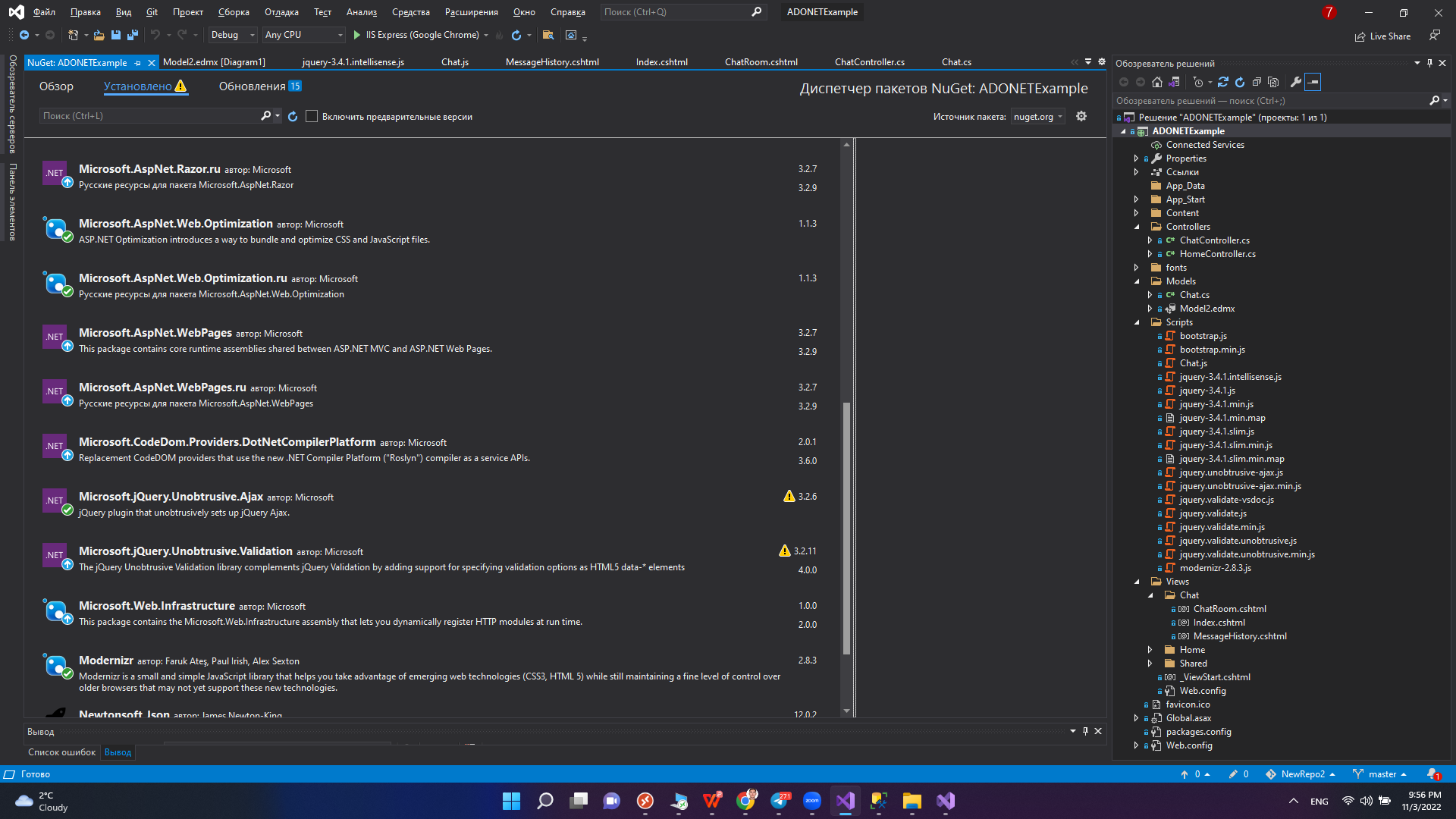The image size is (1456, 819).
Task: Open the Отладка menu
Action: [281, 12]
